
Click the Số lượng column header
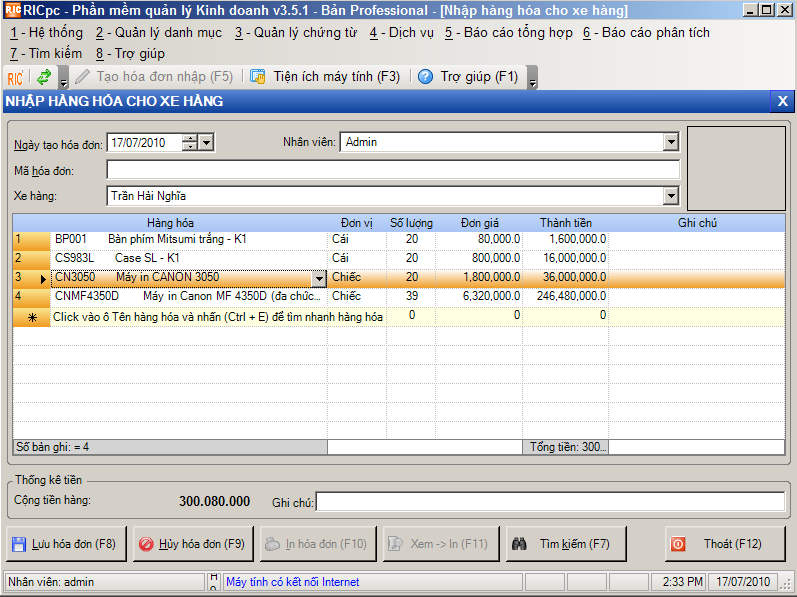pos(411,223)
